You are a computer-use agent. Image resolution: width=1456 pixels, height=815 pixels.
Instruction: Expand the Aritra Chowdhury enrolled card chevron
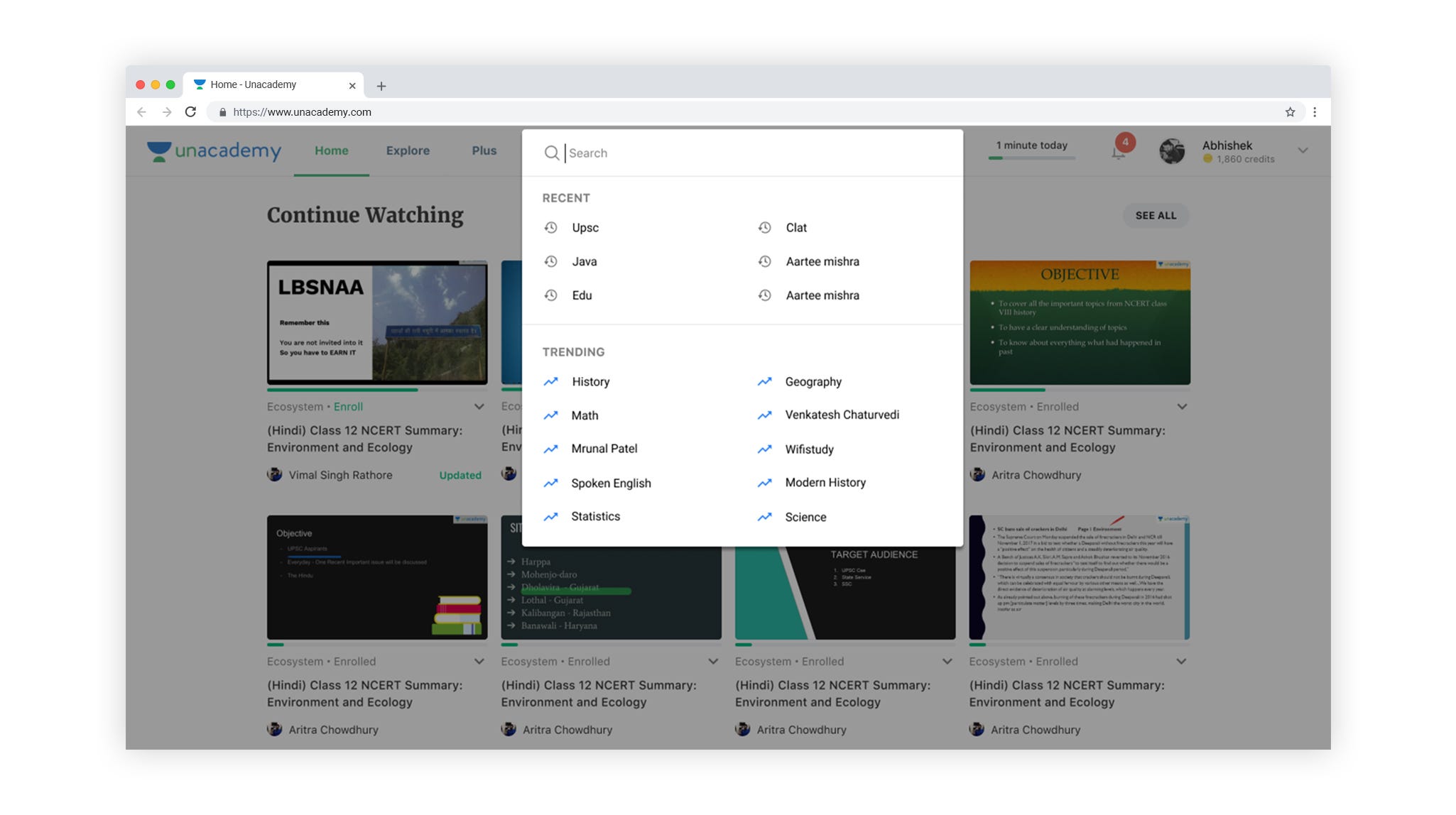pyautogui.click(x=1181, y=406)
